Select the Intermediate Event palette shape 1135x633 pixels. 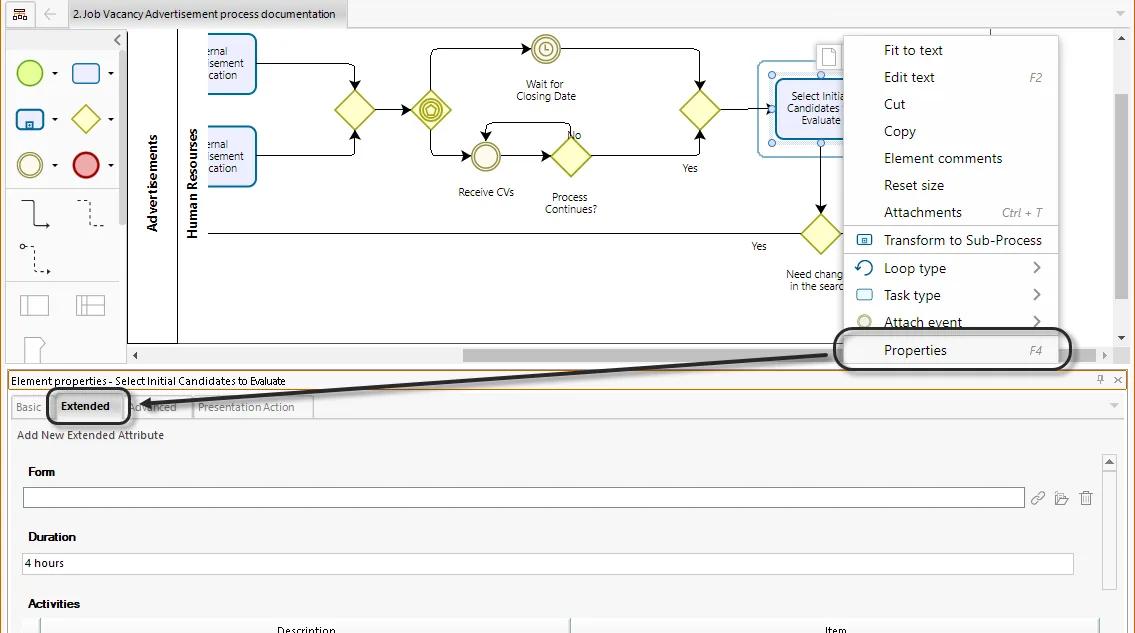(x=30, y=165)
